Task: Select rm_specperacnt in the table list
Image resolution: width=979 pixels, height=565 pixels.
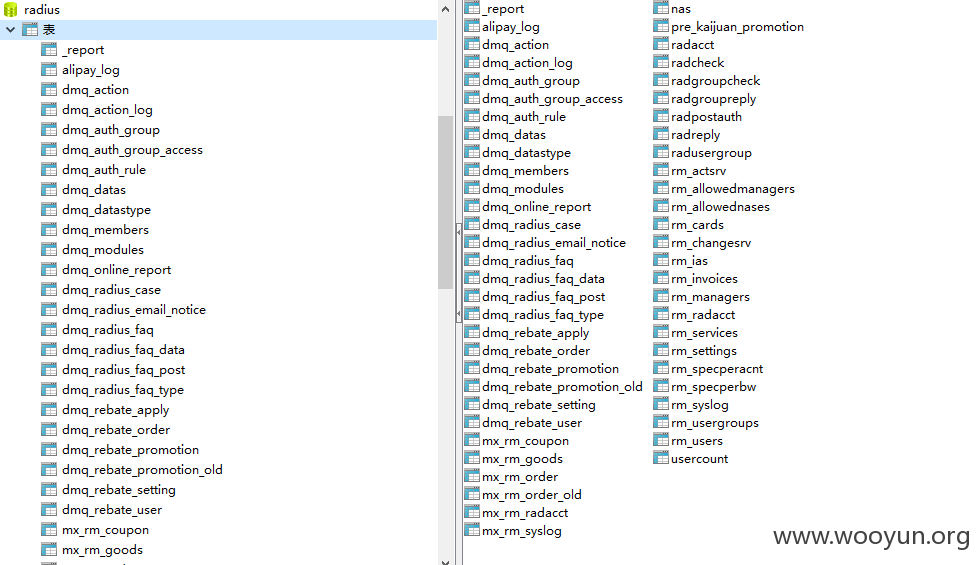Action: coord(717,369)
